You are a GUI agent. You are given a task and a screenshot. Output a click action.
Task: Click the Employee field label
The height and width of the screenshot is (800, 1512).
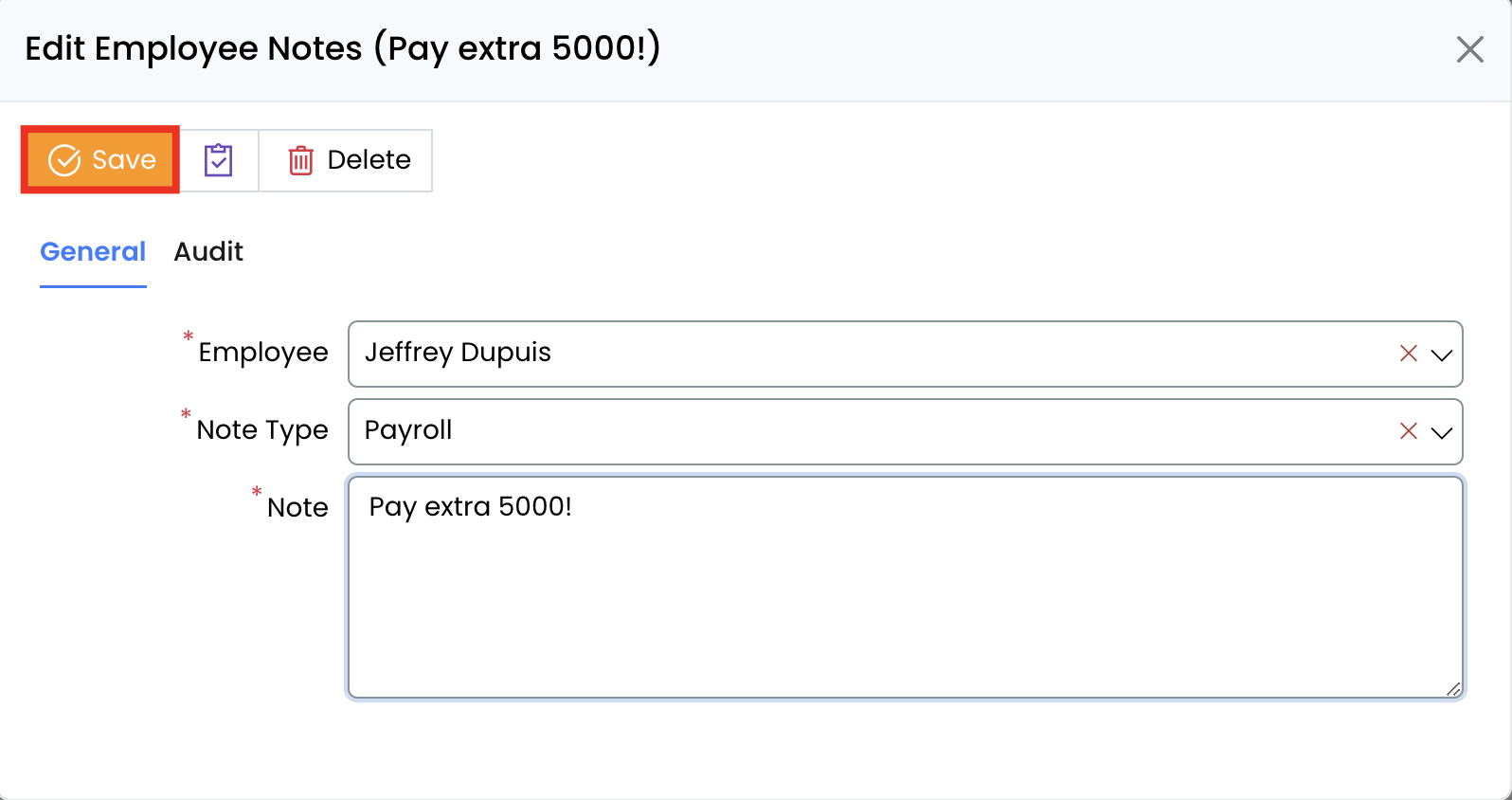263,353
